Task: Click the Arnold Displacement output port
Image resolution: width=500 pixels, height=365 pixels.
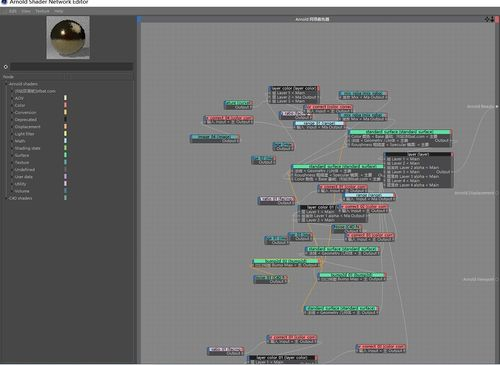Action: tap(496, 193)
